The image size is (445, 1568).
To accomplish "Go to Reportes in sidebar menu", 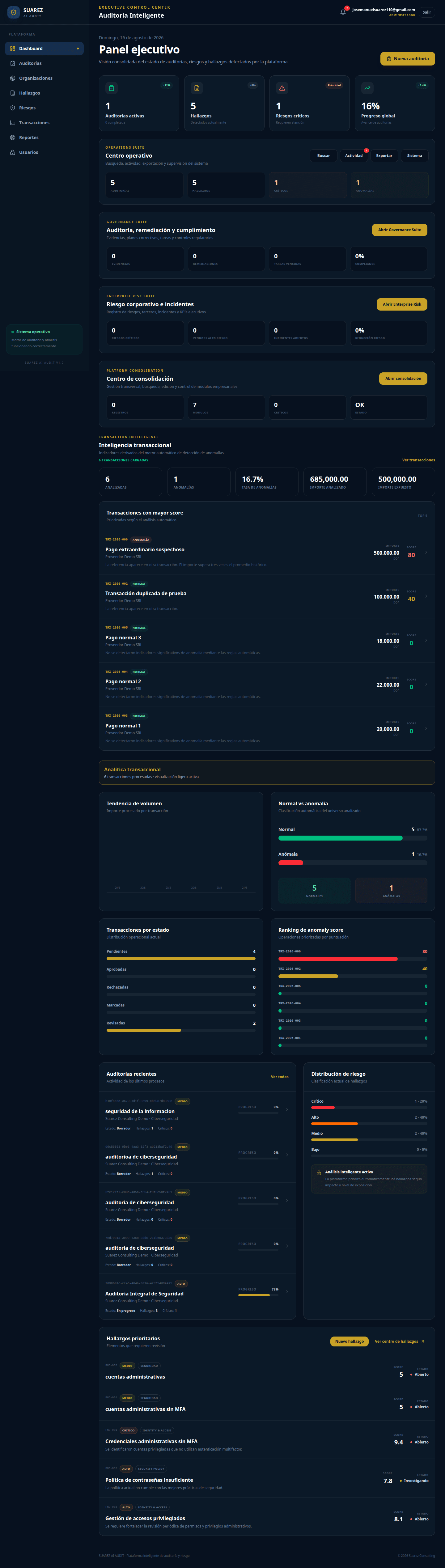I will coord(44,138).
